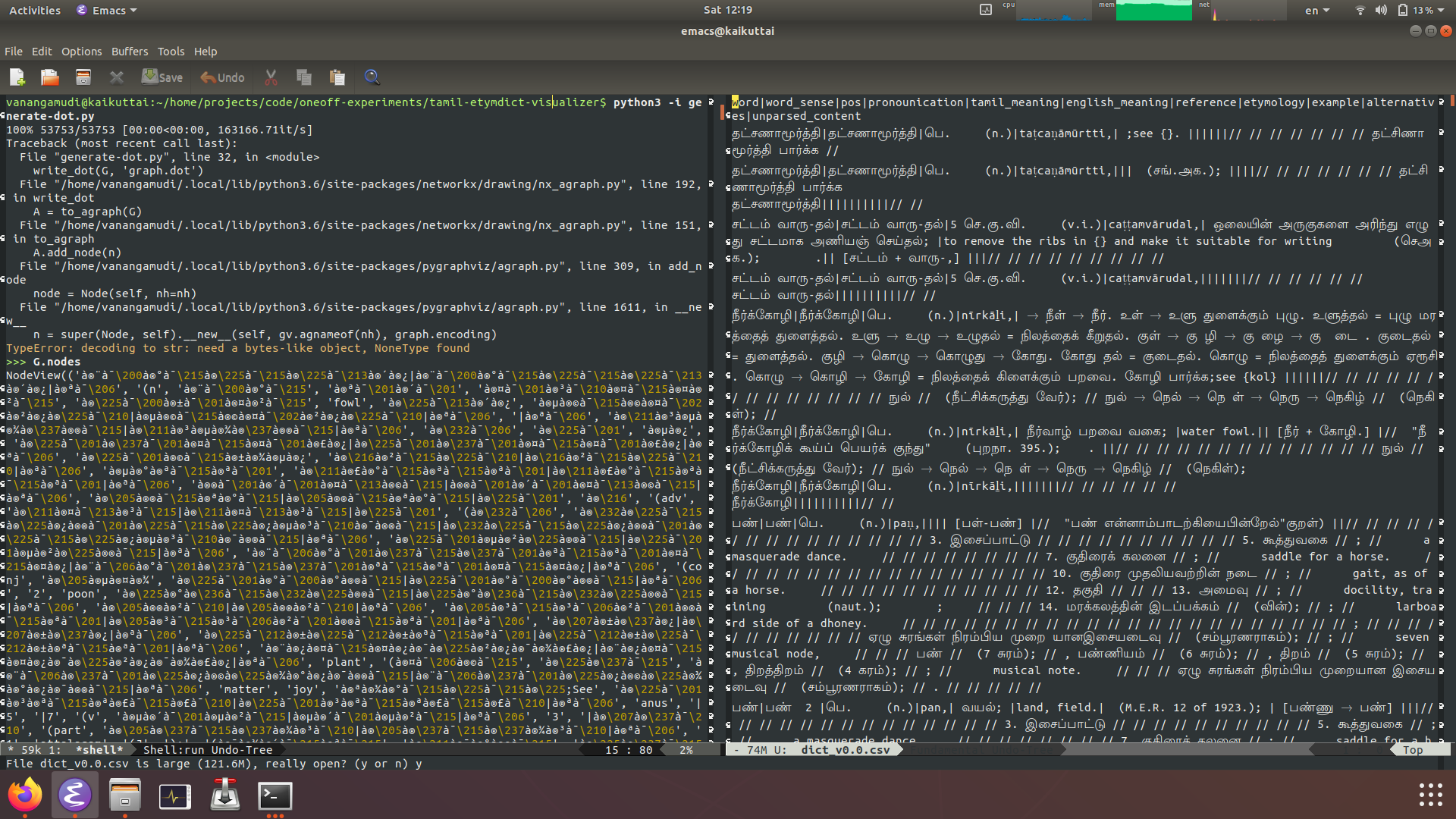The image size is (1456, 819).
Task: Click the 'node = Node(self, nh=nh)' line
Action: coord(115,293)
